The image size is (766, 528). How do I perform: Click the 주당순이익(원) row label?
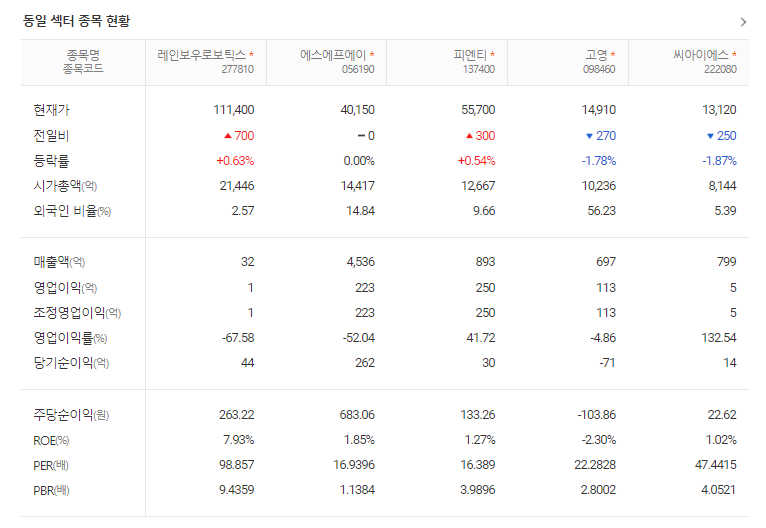click(x=71, y=415)
